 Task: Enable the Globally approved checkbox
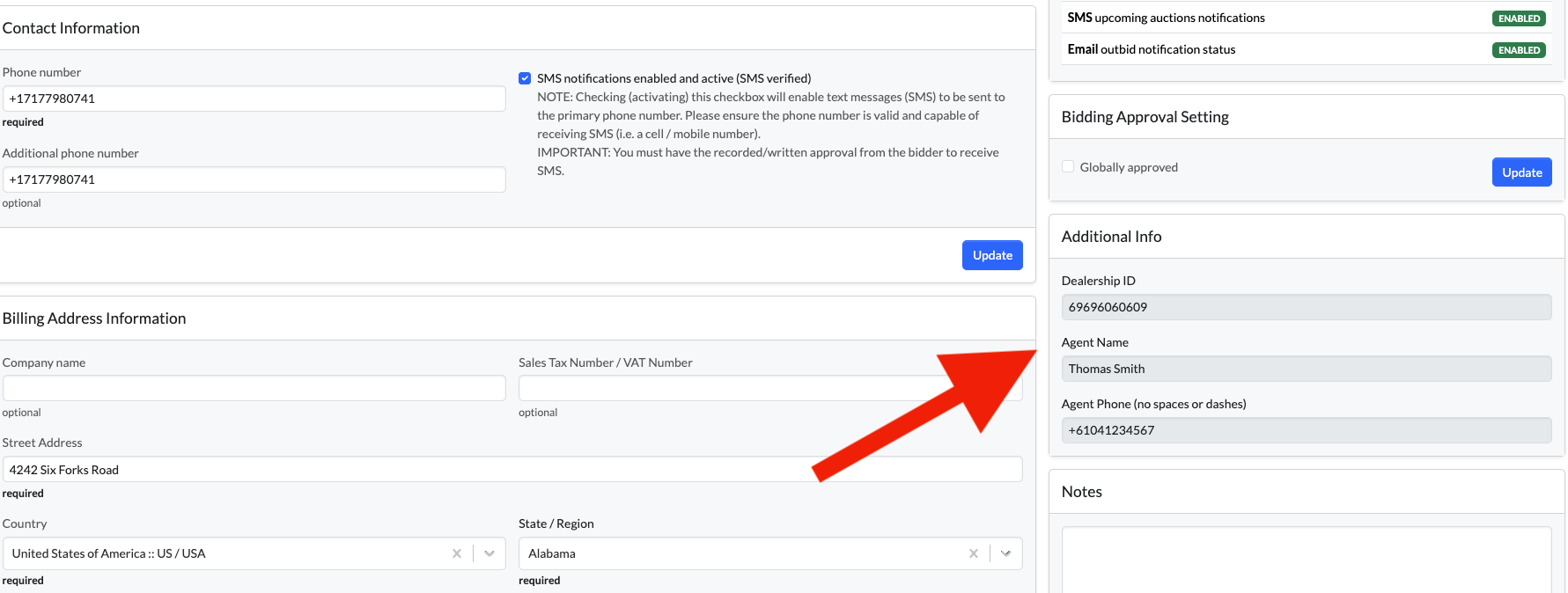click(1068, 167)
